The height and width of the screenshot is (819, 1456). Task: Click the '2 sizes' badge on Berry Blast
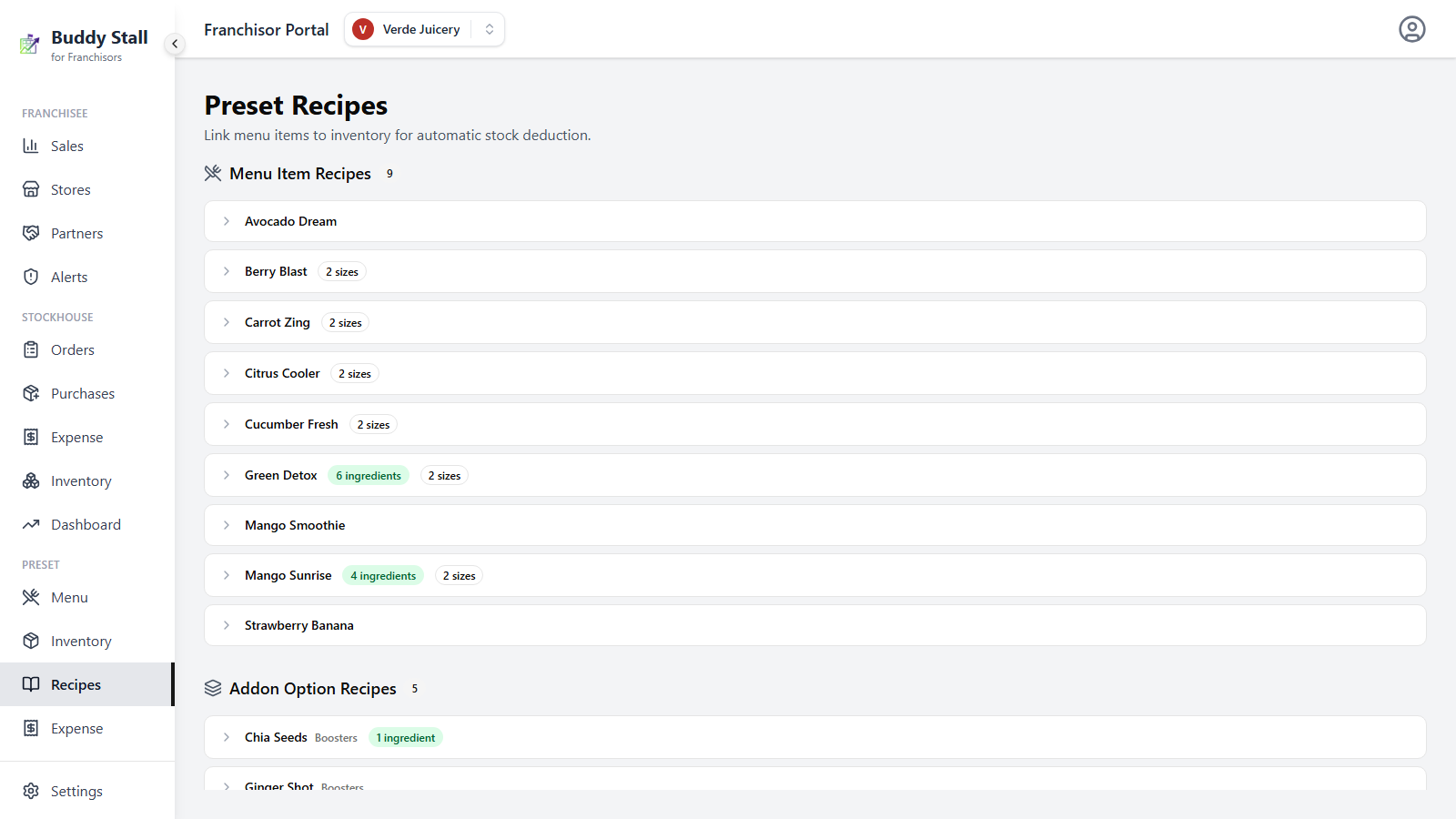tap(342, 271)
